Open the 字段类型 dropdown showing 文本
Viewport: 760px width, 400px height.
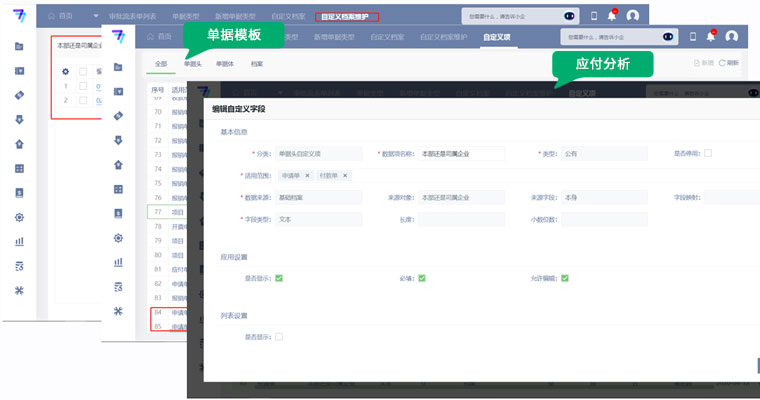pos(319,219)
